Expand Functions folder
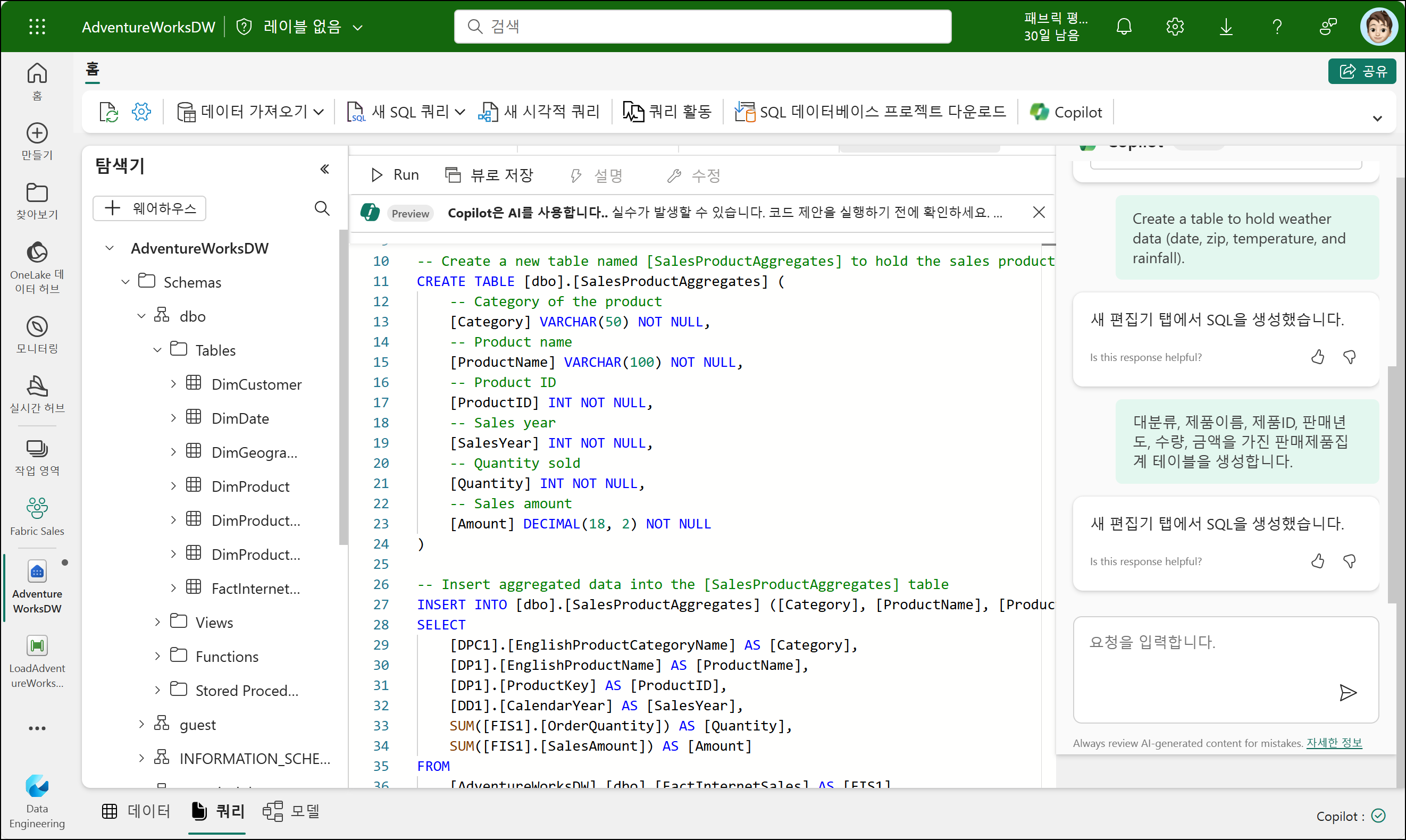This screenshot has height=840, width=1406. click(x=157, y=656)
